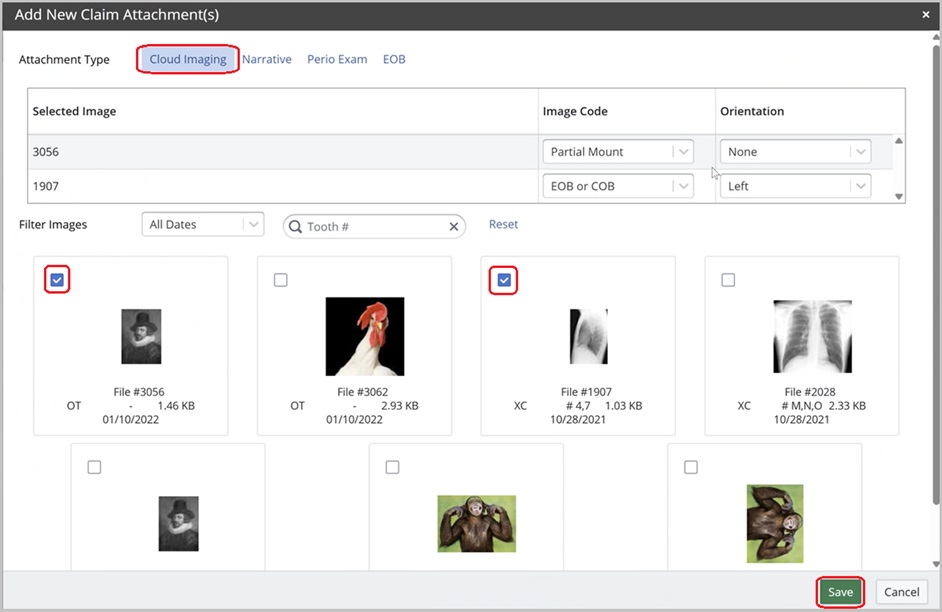
Task: Select the EOB attachment type
Action: coord(394,59)
